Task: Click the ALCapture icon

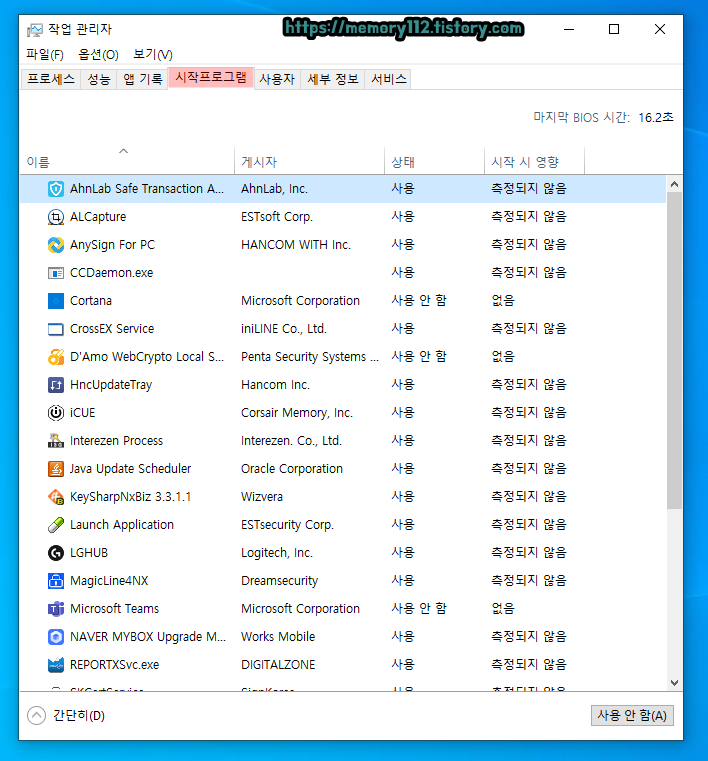Action: (x=56, y=217)
